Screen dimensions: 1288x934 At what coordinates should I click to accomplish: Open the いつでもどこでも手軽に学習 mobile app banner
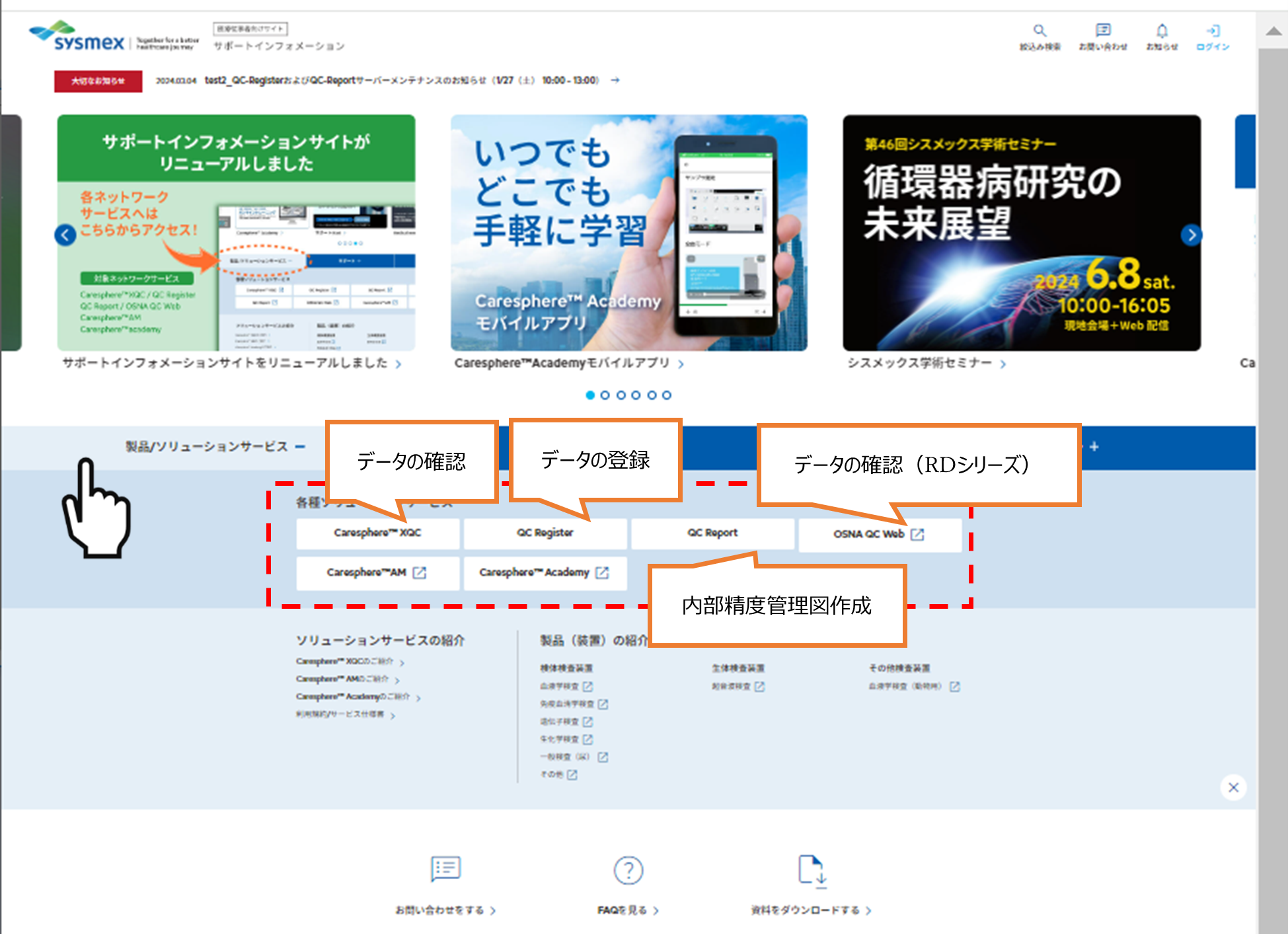point(628,233)
